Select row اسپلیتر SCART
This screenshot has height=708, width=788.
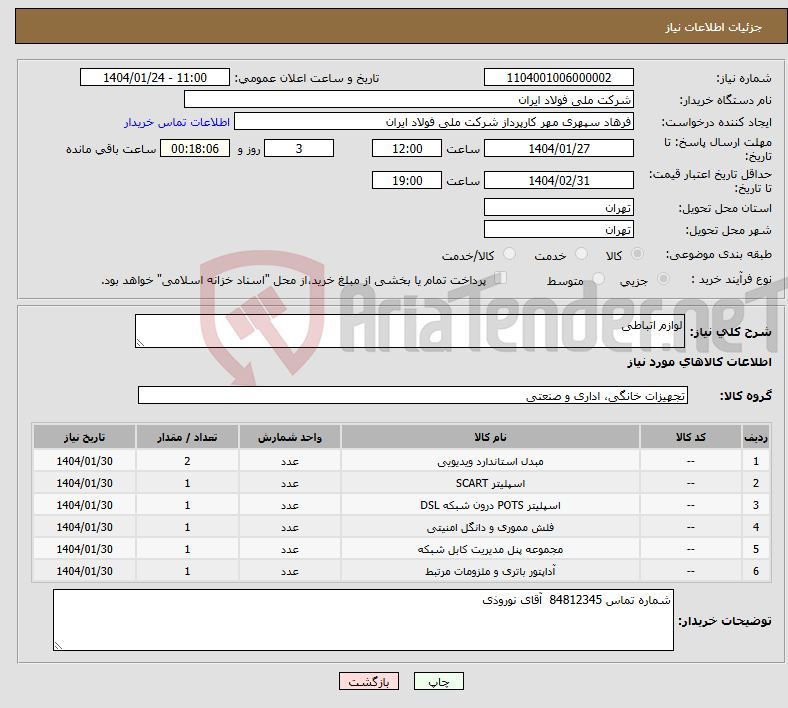point(402,483)
